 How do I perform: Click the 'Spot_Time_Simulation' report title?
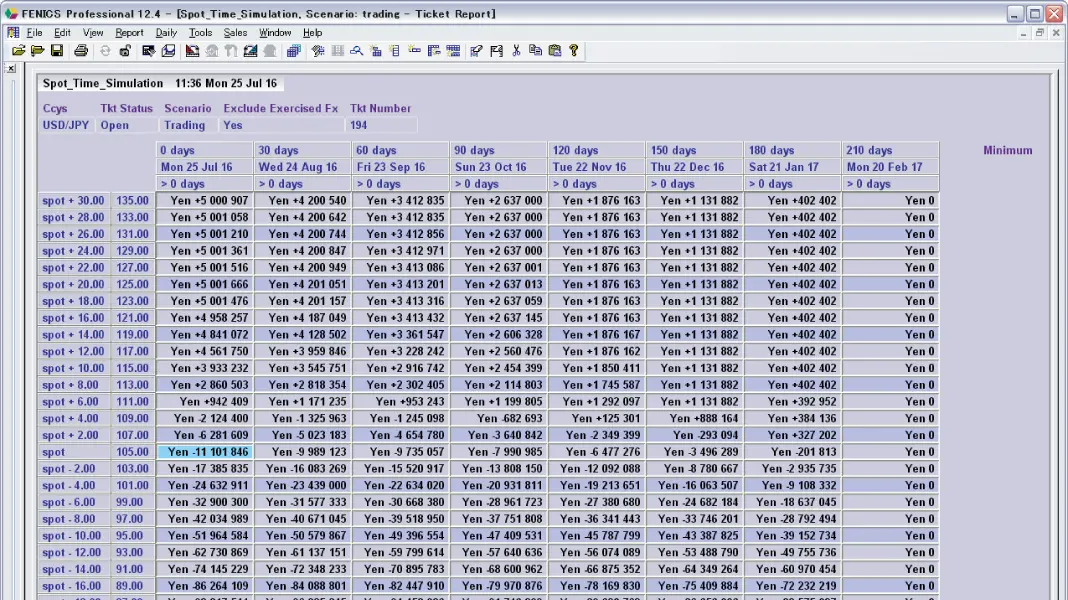click(103, 83)
